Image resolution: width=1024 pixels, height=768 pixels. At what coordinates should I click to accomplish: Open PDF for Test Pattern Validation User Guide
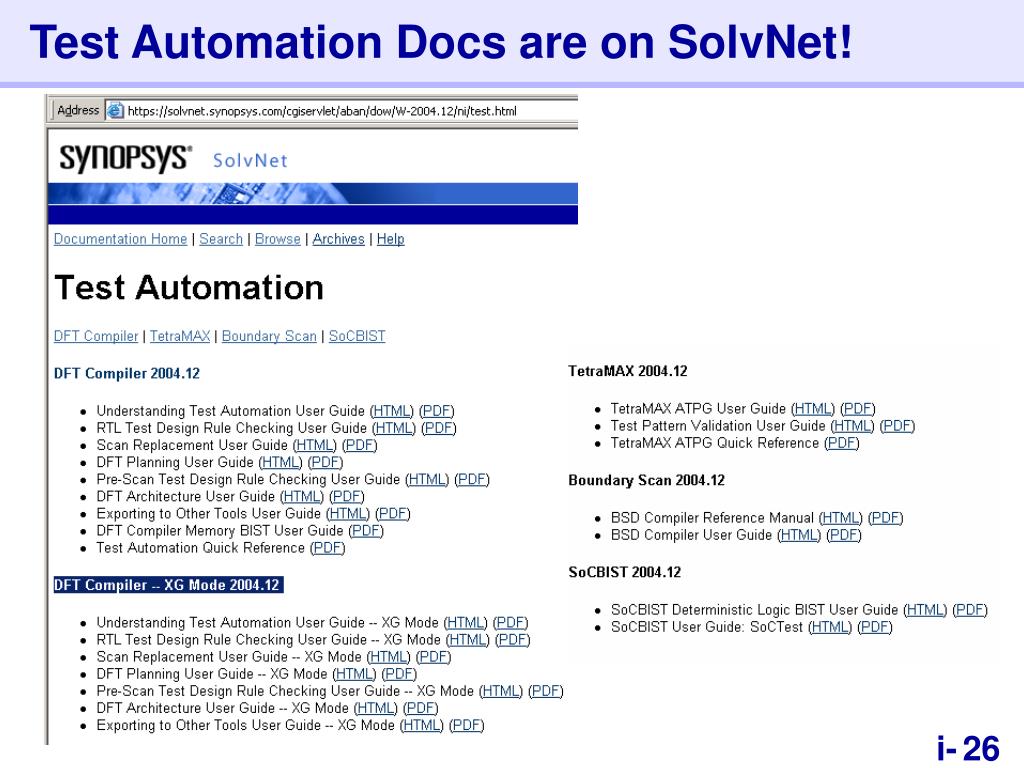[x=897, y=426]
